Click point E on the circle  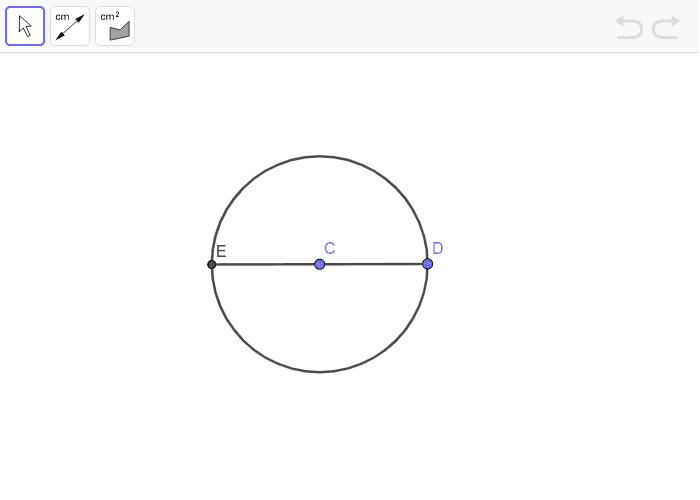(x=212, y=264)
